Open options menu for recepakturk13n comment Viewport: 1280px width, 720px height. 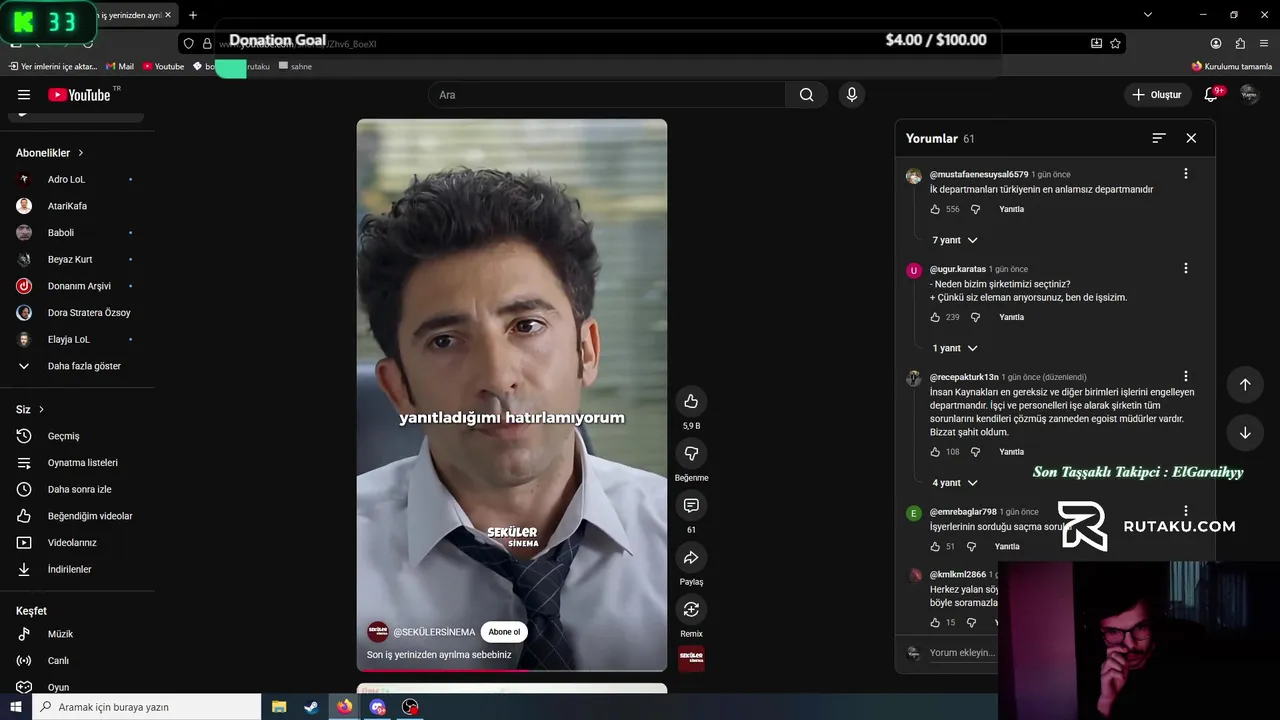pos(1186,377)
